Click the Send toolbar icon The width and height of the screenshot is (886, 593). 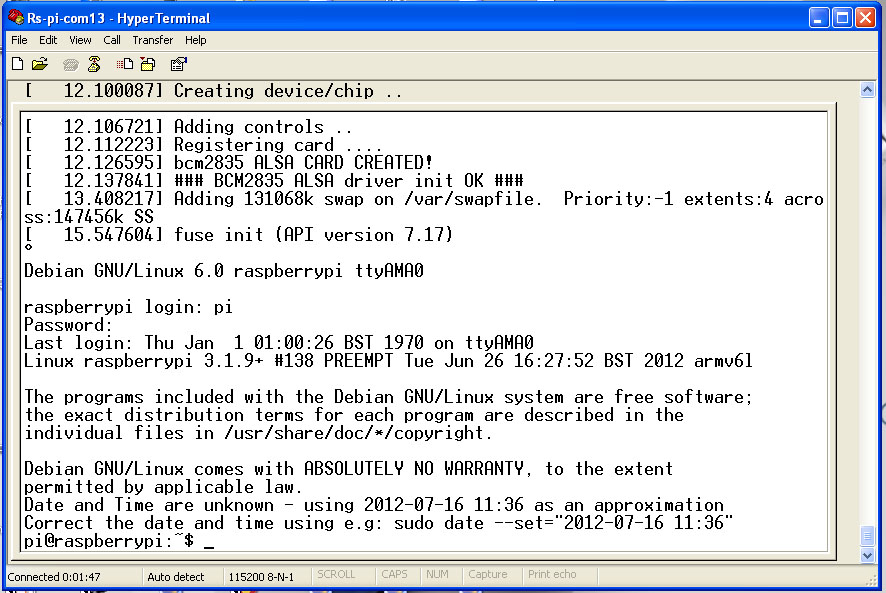(x=125, y=64)
